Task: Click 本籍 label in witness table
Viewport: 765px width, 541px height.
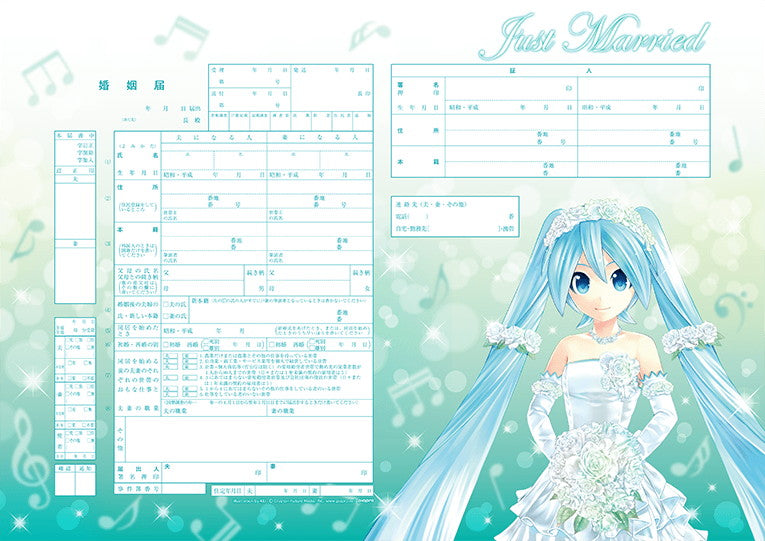Action: click(x=418, y=161)
